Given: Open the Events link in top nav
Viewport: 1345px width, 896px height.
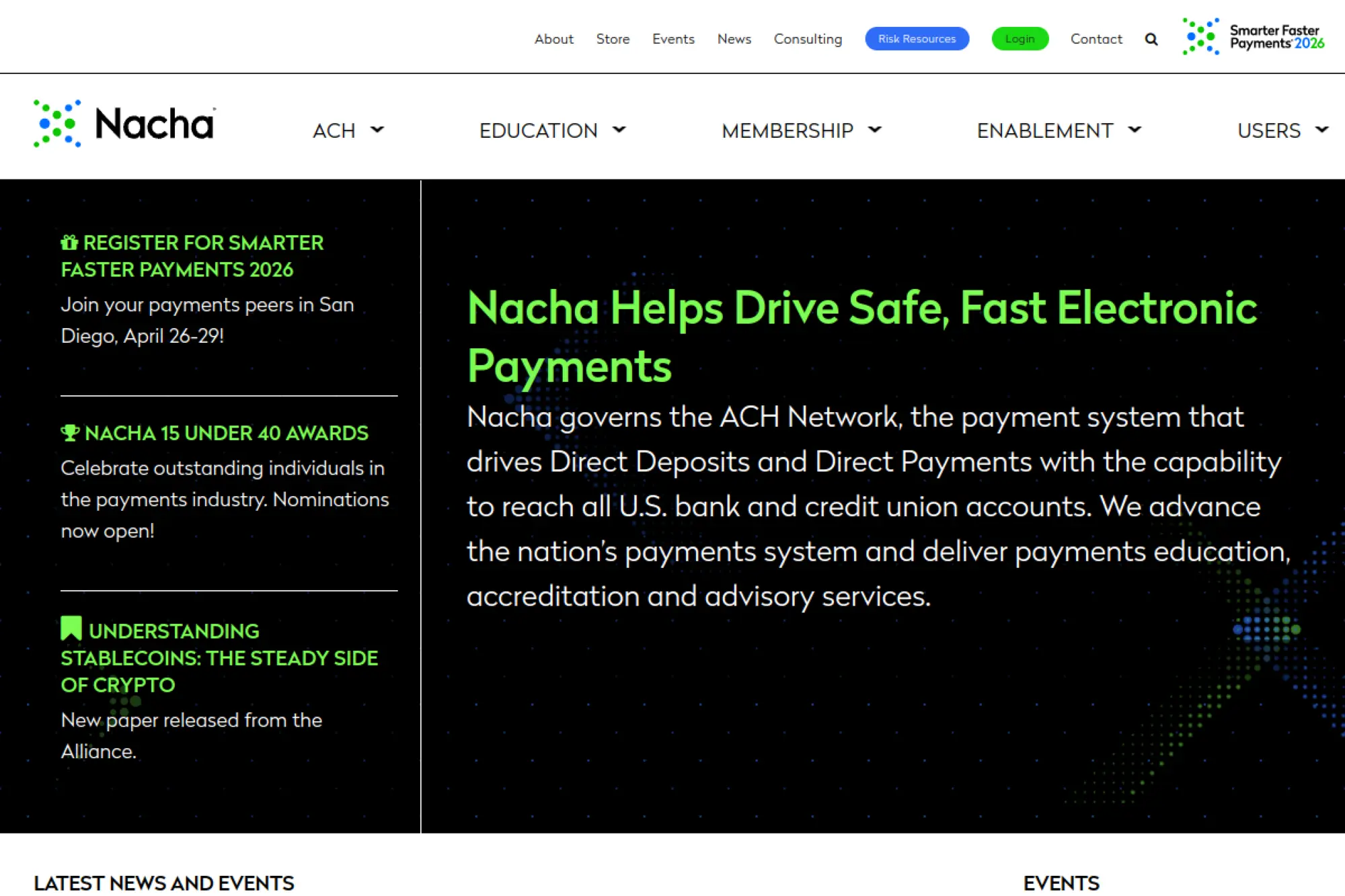Looking at the screenshot, I should pyautogui.click(x=673, y=39).
